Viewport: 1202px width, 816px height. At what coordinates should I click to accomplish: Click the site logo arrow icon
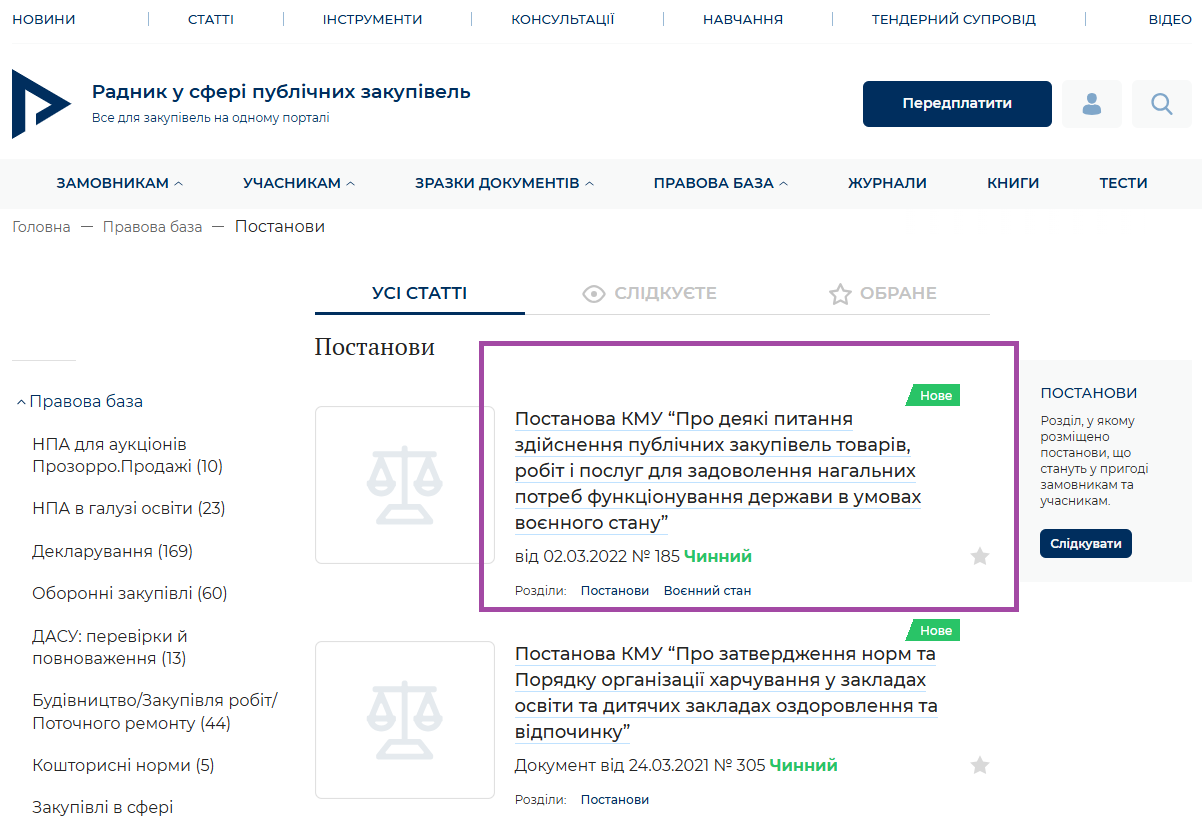pos(41,104)
